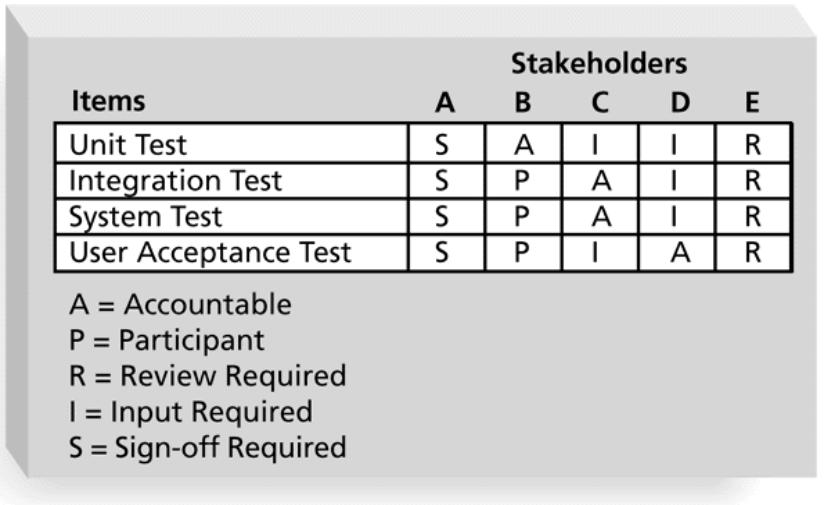Click the "R = Review Required" legend entry

207,376
